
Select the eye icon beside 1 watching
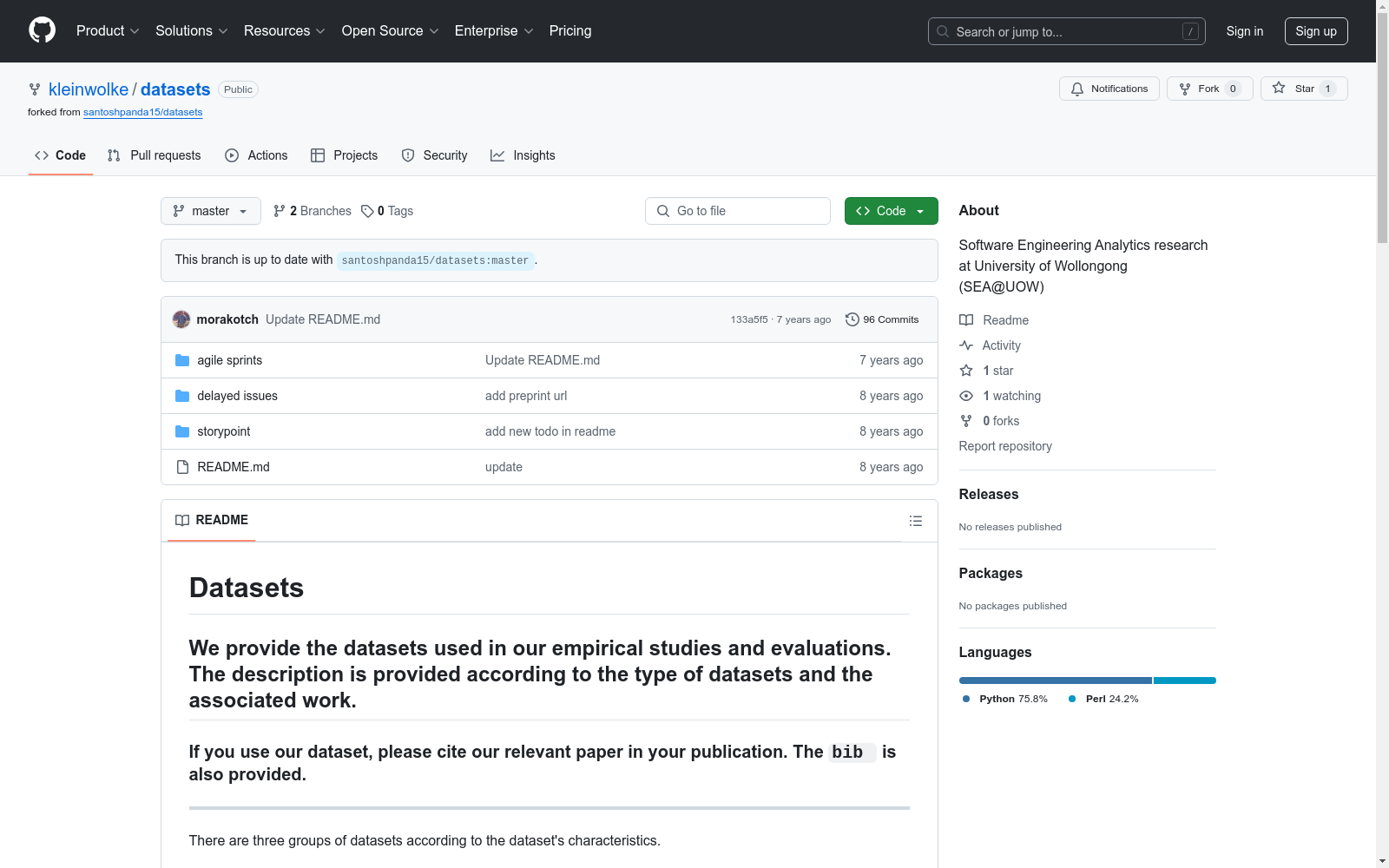966,396
